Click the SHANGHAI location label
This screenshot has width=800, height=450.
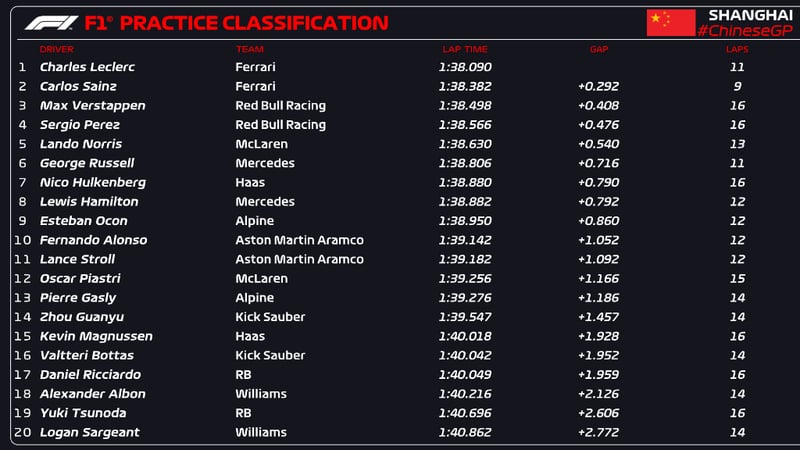click(x=750, y=14)
